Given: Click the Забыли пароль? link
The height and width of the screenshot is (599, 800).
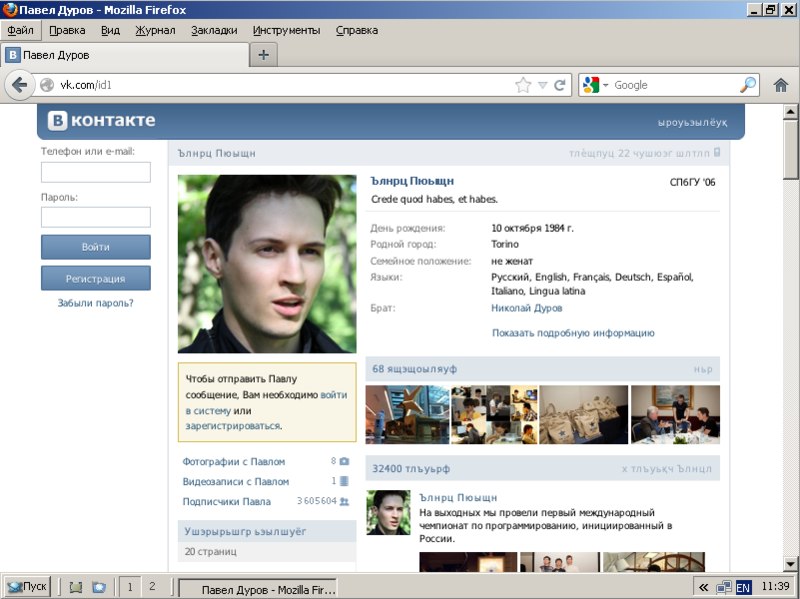Looking at the screenshot, I should click(95, 303).
